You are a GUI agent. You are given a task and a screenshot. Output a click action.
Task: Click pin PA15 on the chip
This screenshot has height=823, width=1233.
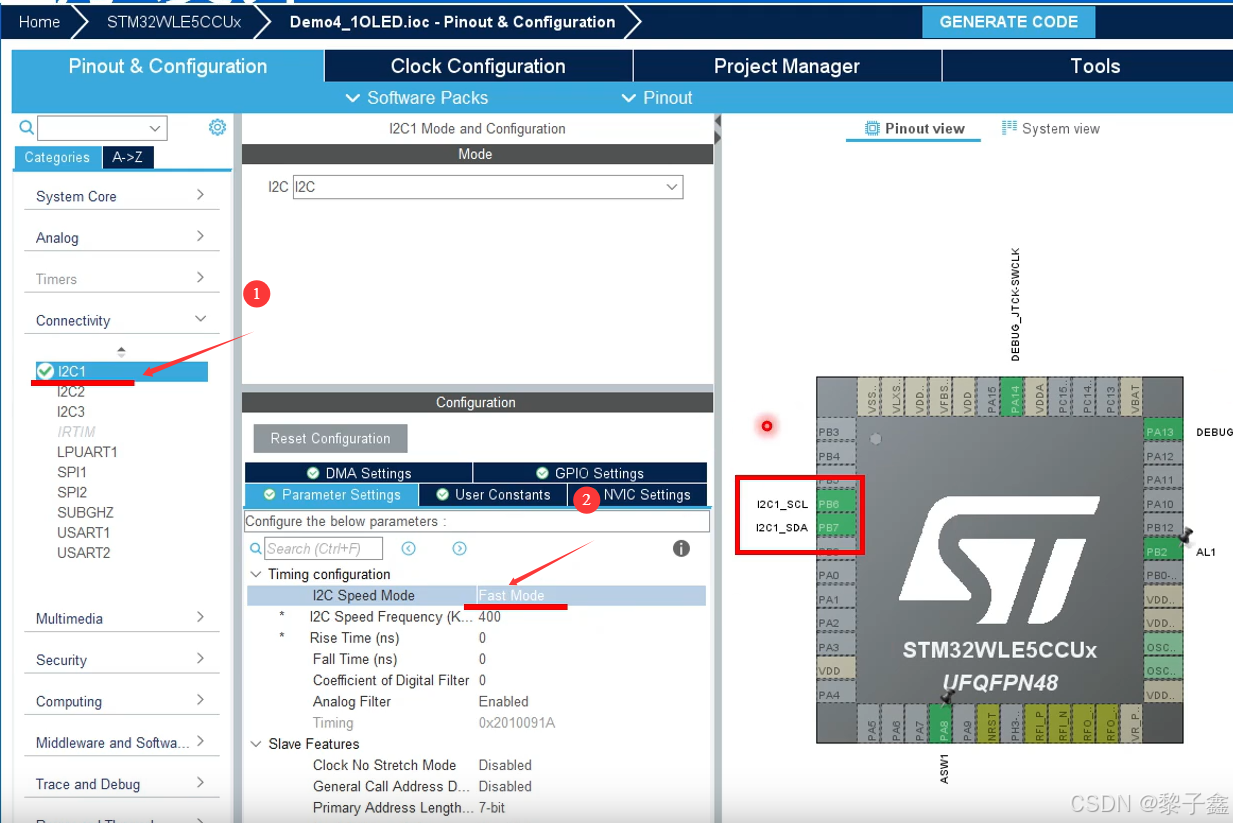[991, 397]
